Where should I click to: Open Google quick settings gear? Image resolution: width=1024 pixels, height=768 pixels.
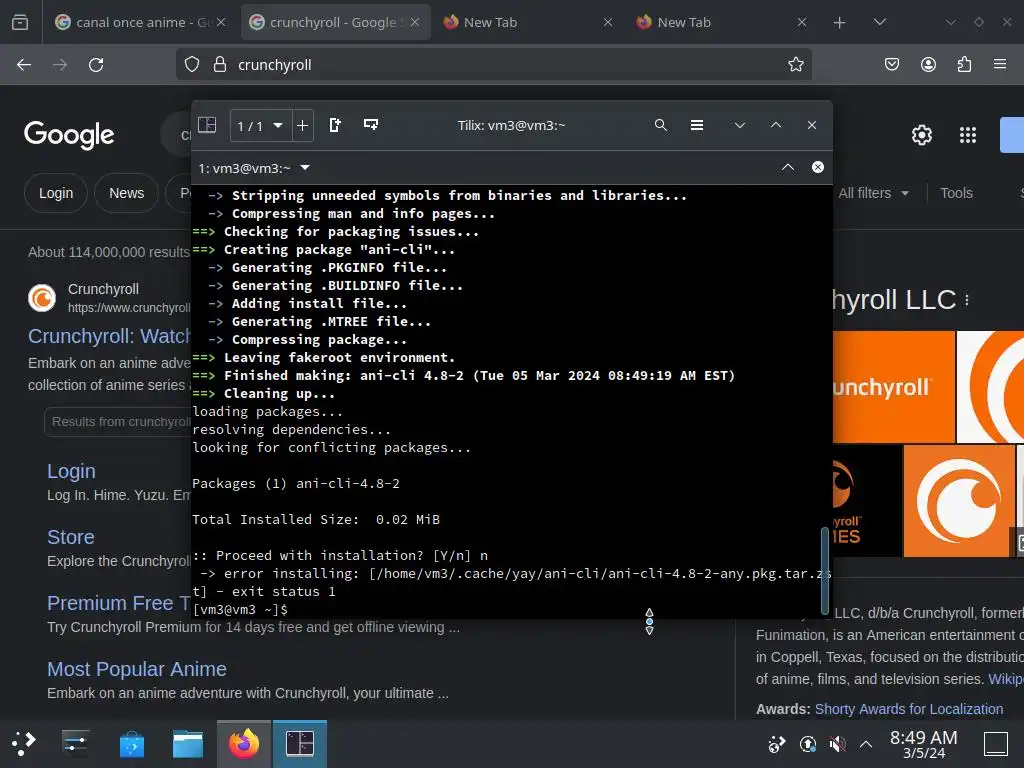[921, 135]
